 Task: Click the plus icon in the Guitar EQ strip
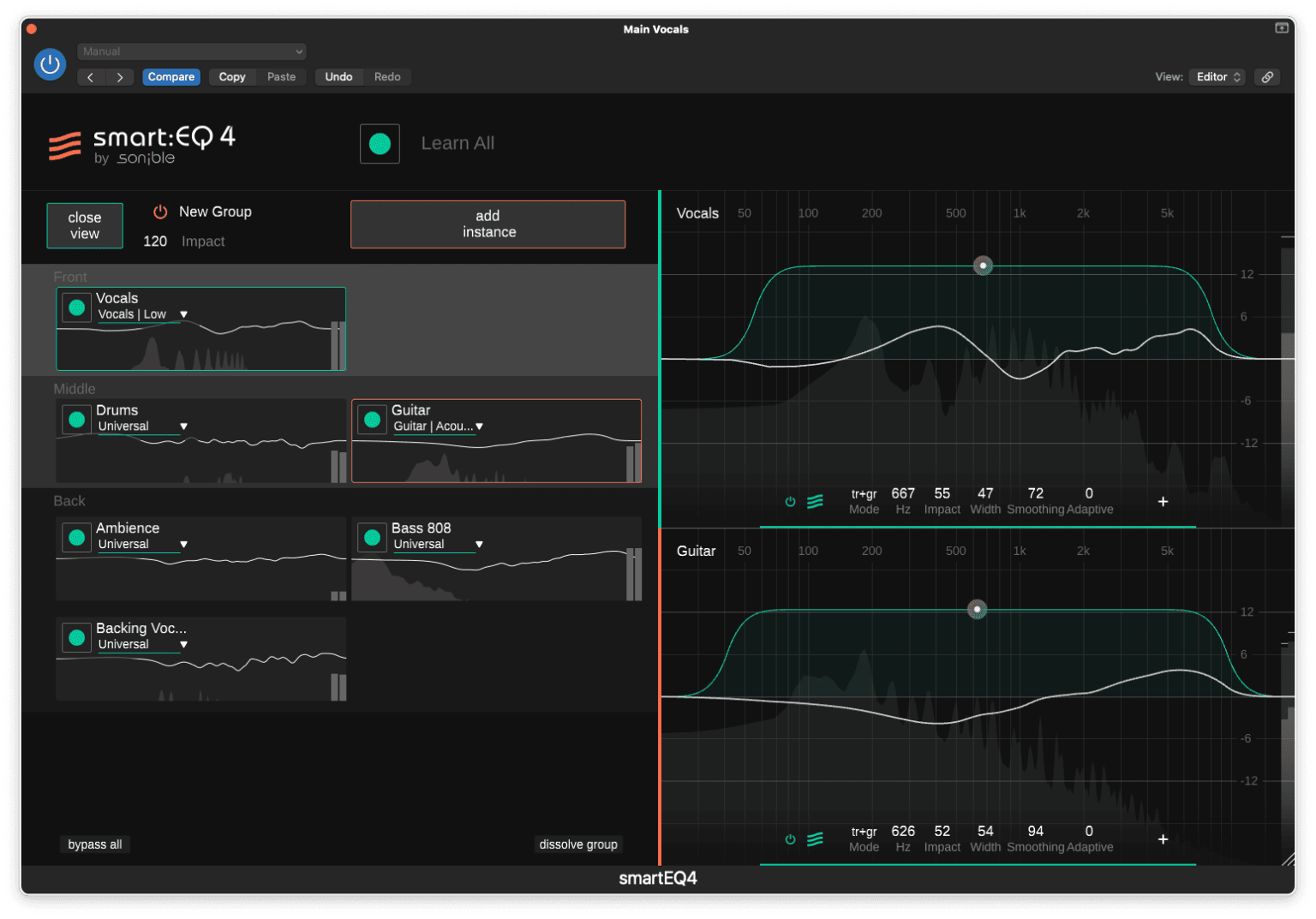(x=1163, y=839)
